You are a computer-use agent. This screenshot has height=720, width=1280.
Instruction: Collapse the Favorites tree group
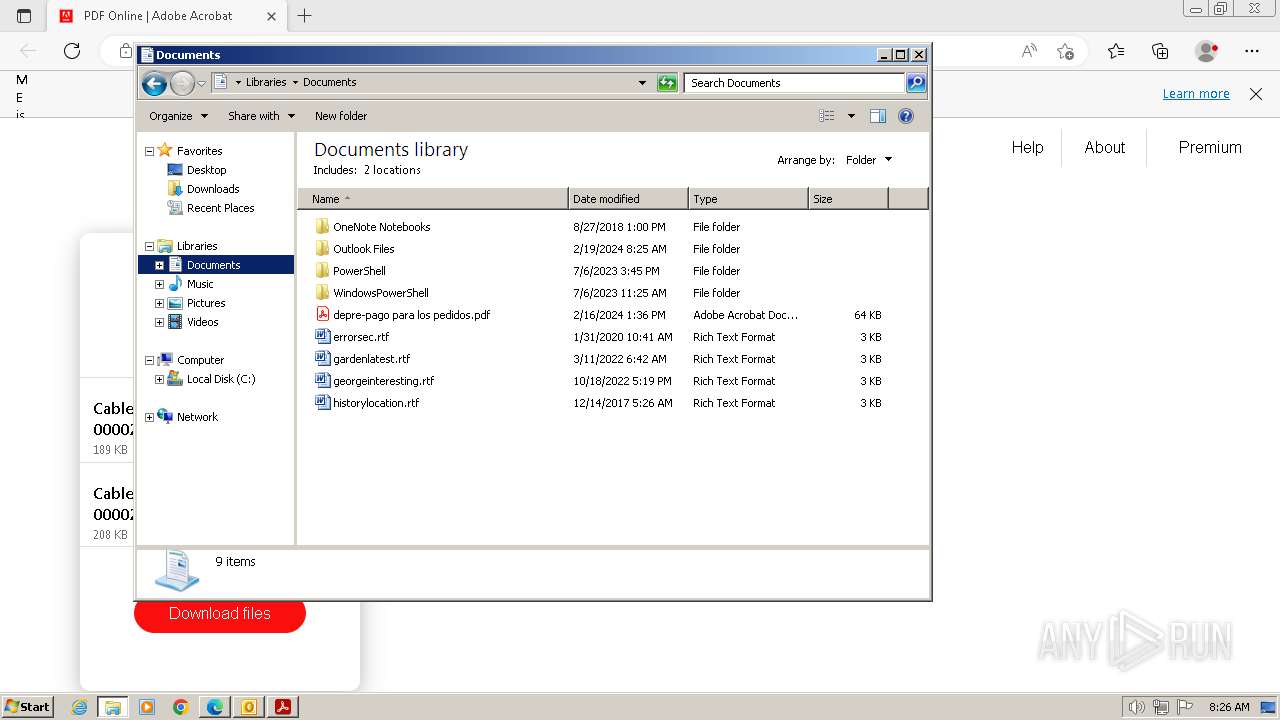pos(149,151)
